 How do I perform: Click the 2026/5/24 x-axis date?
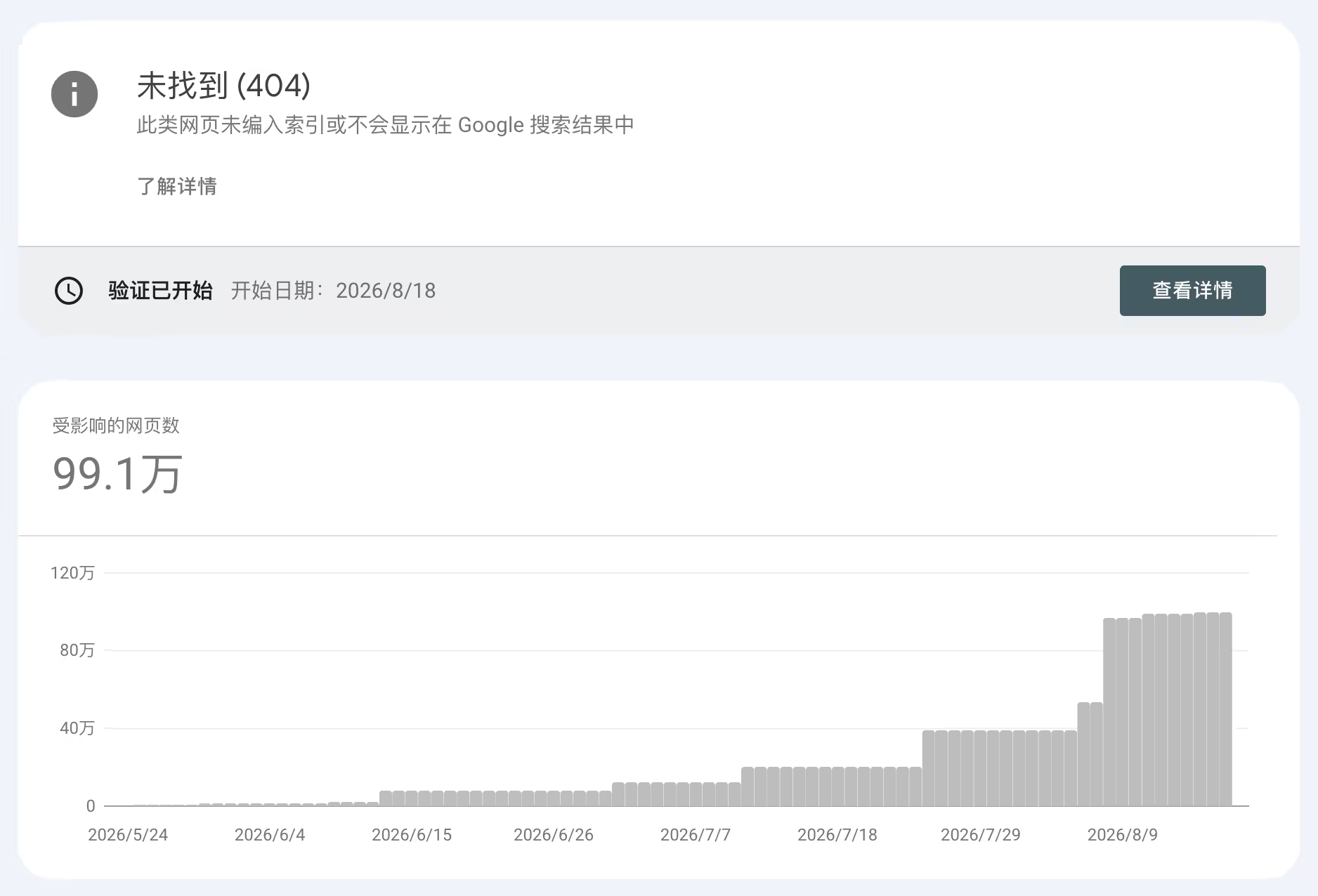[128, 835]
